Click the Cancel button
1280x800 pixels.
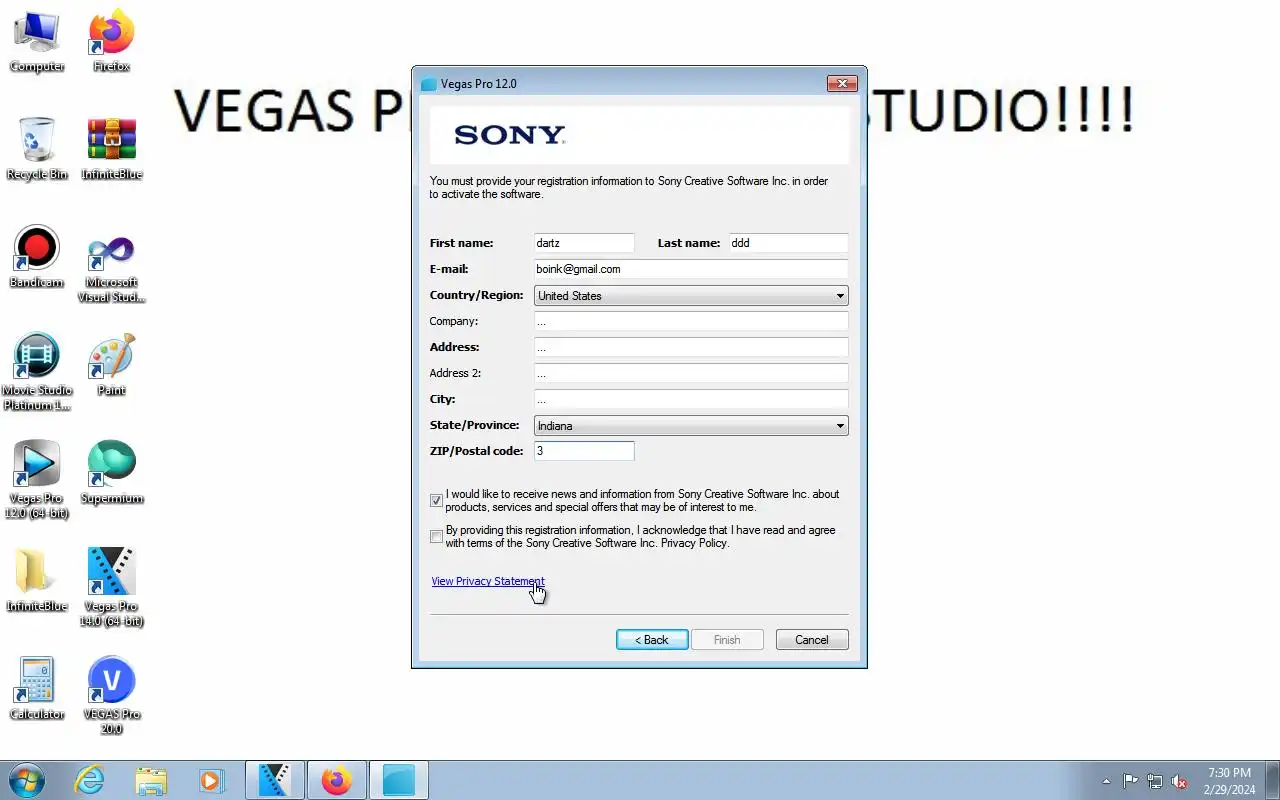(812, 640)
